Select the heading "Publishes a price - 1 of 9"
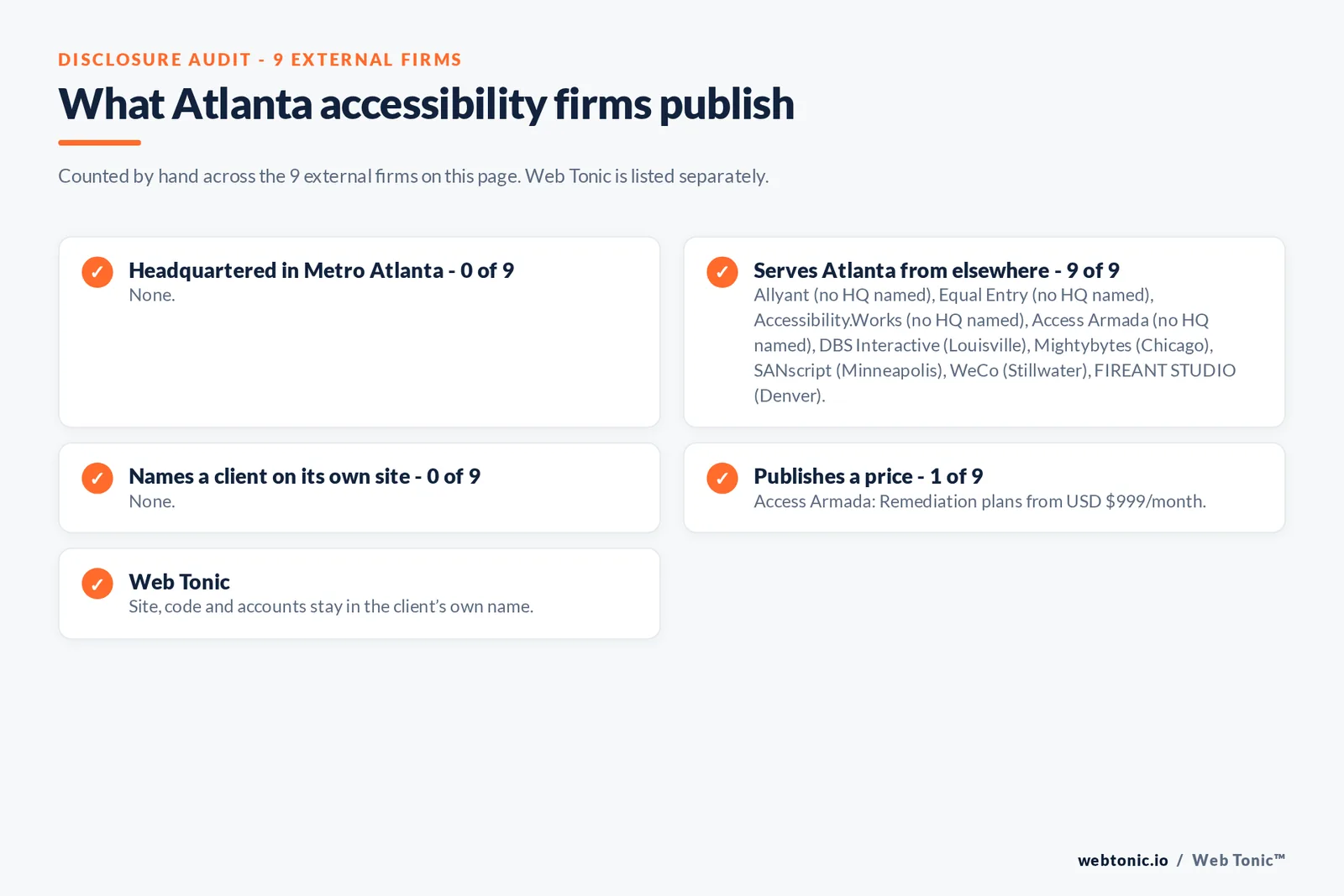Screen dimensions: 1344x896 [868, 476]
